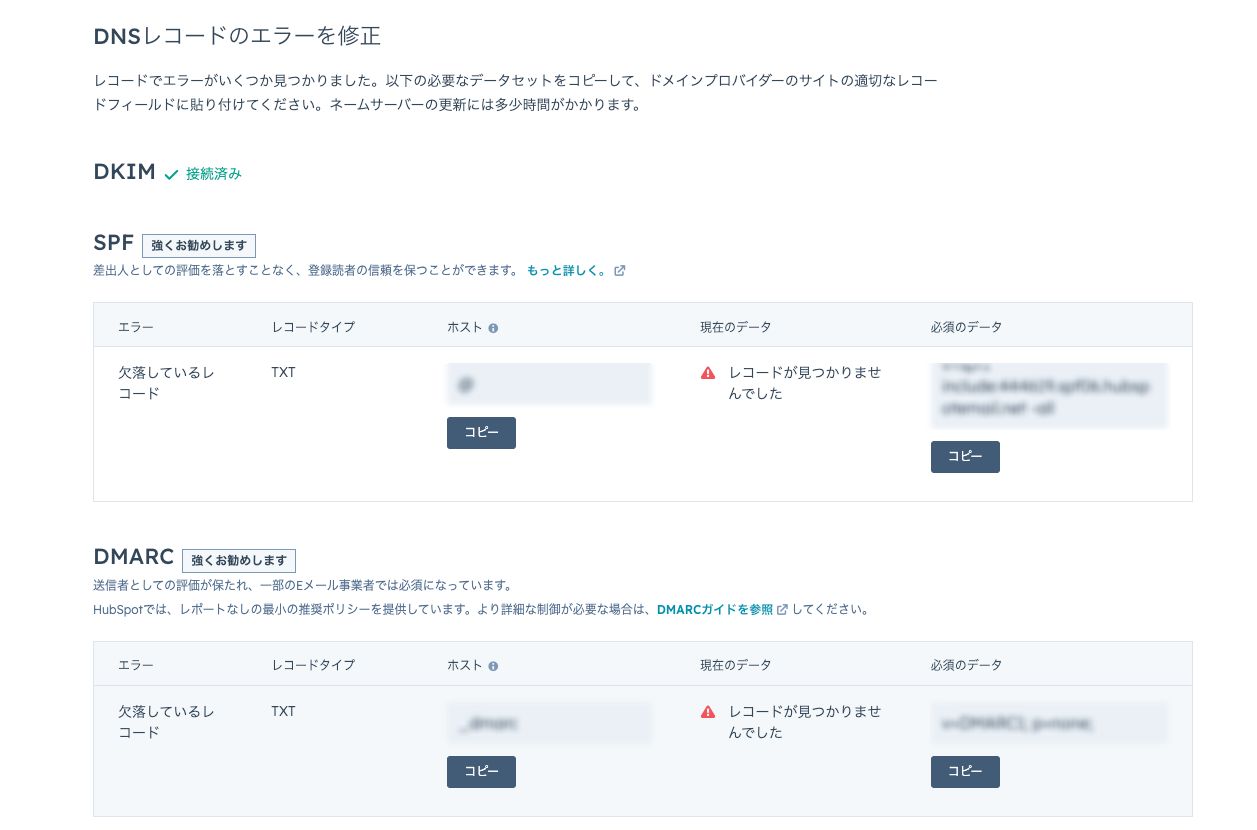Click the DNSレコードのエラーを修正 heading
This screenshot has width=1257, height=830.
tap(237, 37)
